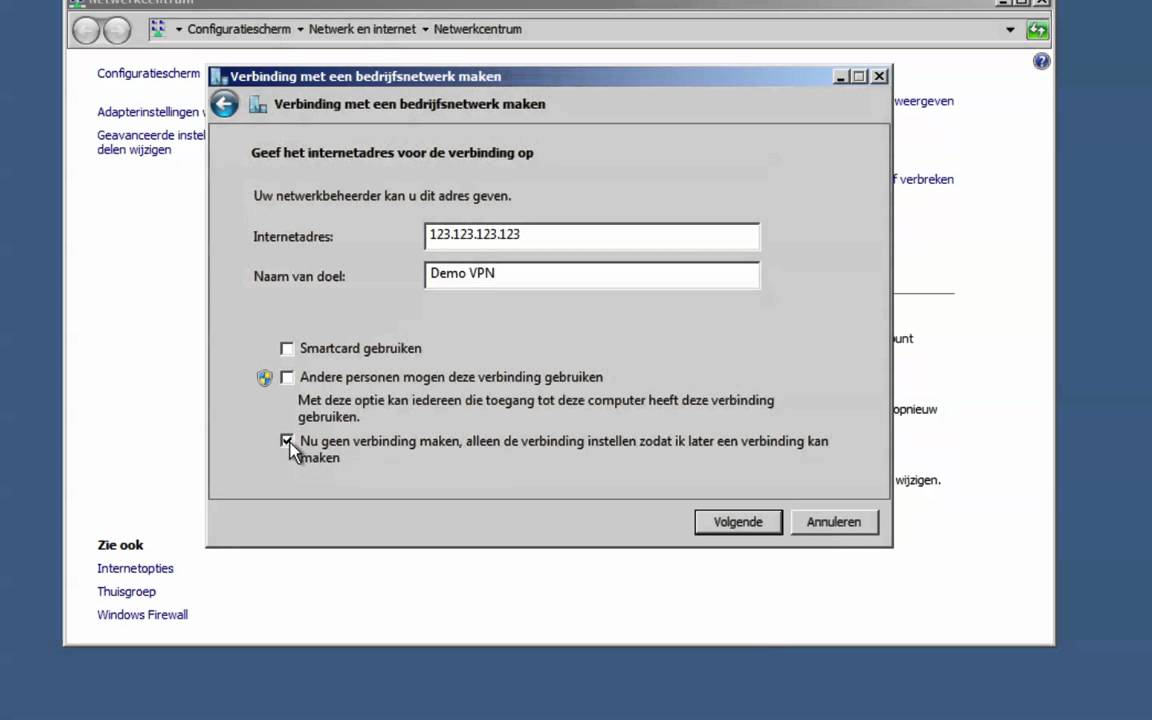The height and width of the screenshot is (720, 1152).
Task: Uncheck 'Nu geen verbinding maken' checkbox
Action: tap(287, 441)
